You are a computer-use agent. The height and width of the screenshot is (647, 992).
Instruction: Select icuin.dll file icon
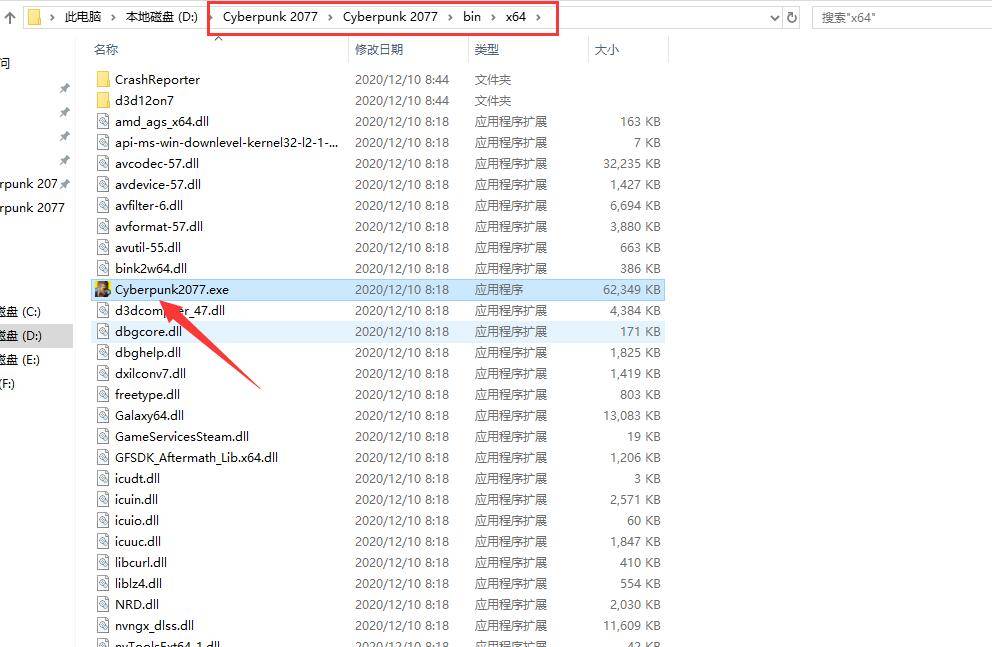pyautogui.click(x=103, y=499)
